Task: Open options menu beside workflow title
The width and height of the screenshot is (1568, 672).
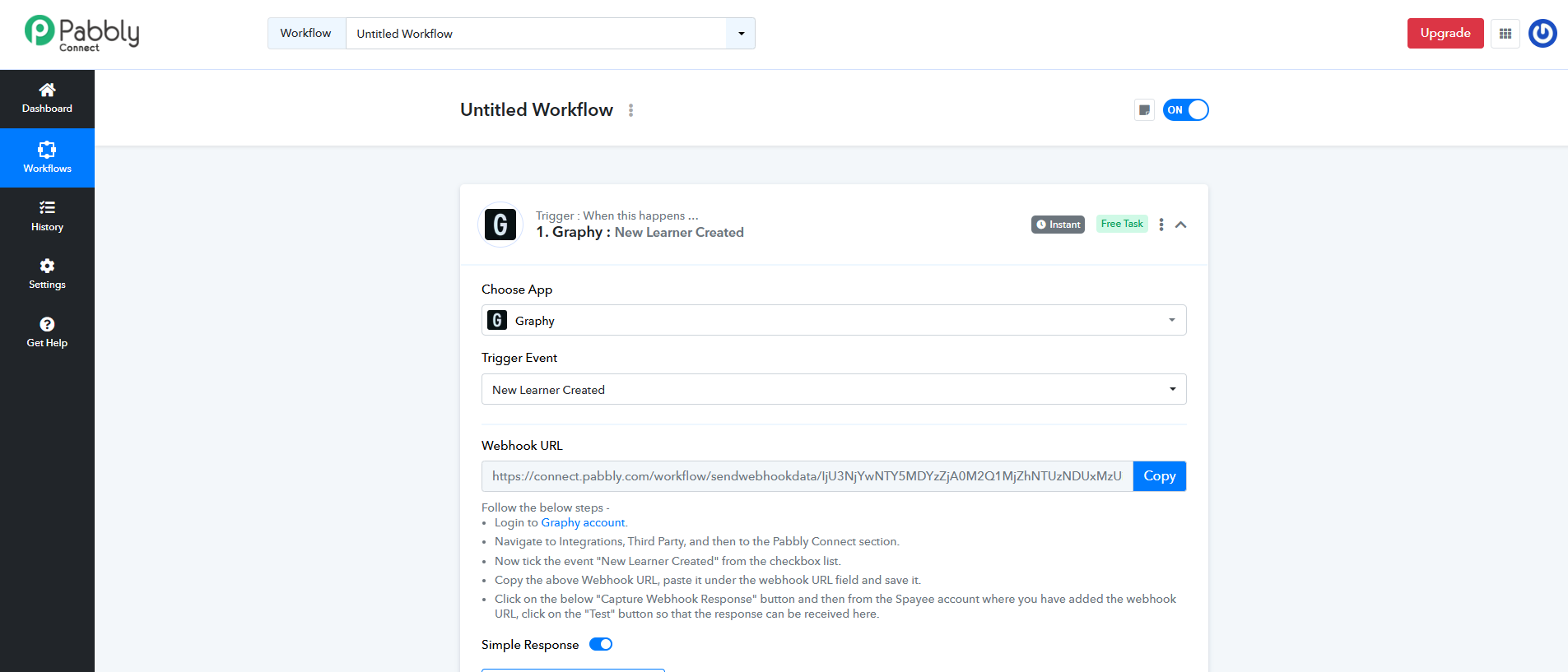Action: point(630,110)
